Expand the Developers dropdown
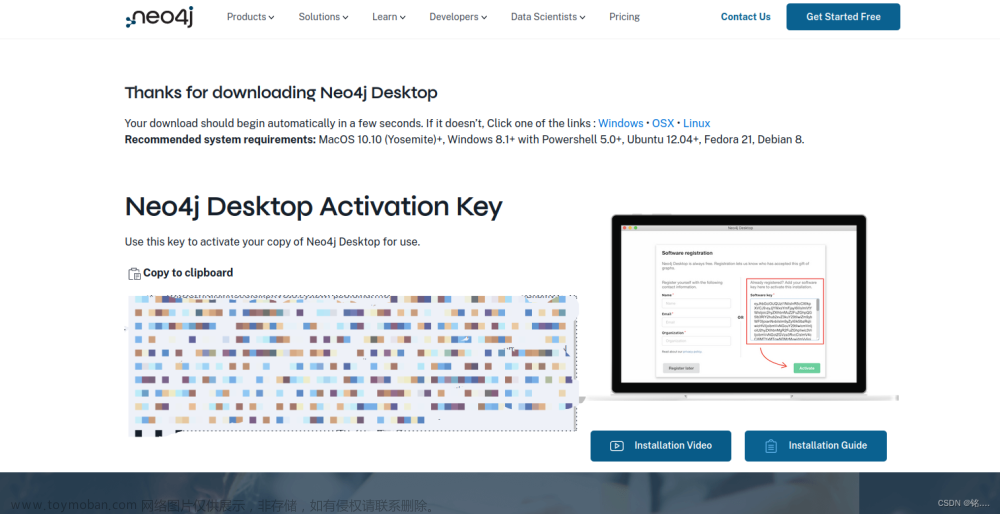The height and width of the screenshot is (514, 1000). [x=458, y=17]
